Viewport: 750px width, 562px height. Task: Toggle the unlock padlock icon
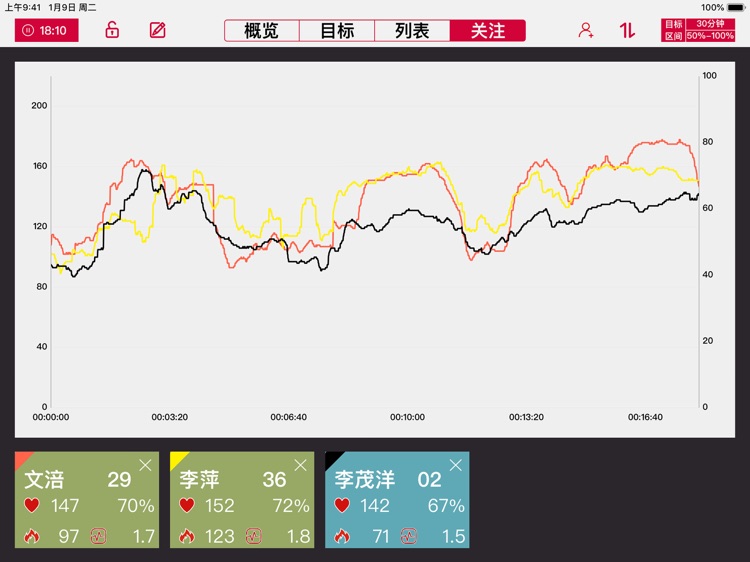112,30
